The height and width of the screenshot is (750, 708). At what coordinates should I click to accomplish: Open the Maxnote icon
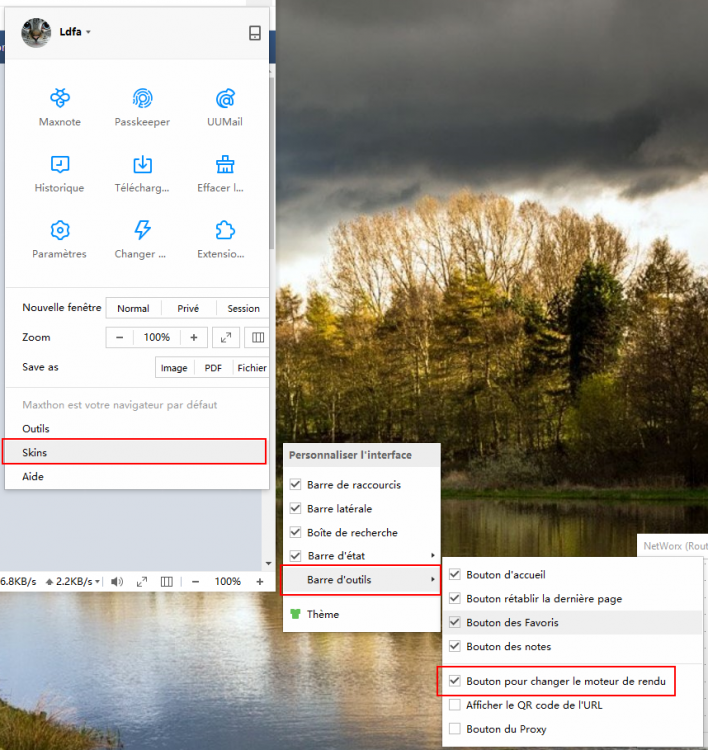(59, 99)
